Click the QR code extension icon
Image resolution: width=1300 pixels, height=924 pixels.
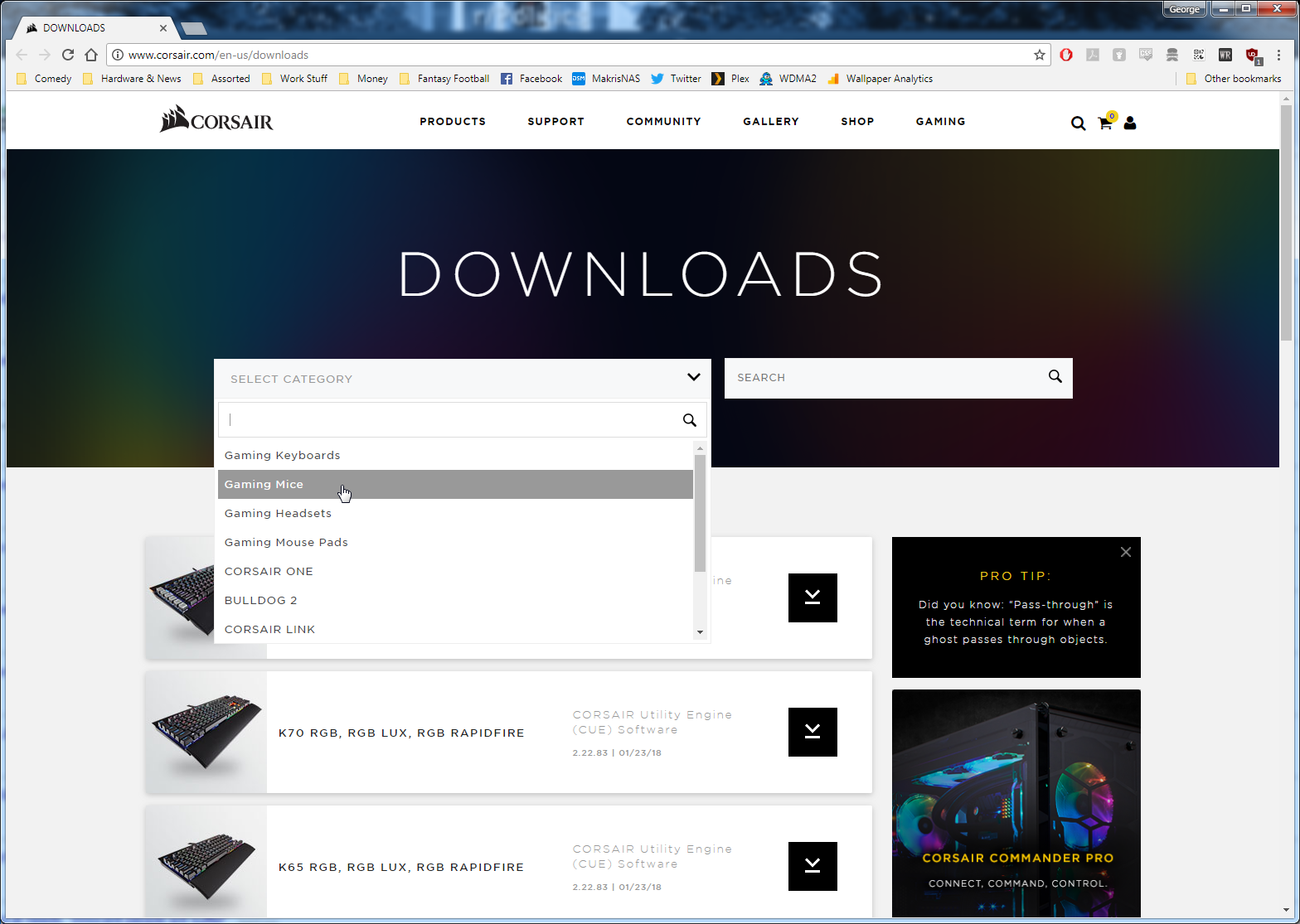pos(1199,55)
